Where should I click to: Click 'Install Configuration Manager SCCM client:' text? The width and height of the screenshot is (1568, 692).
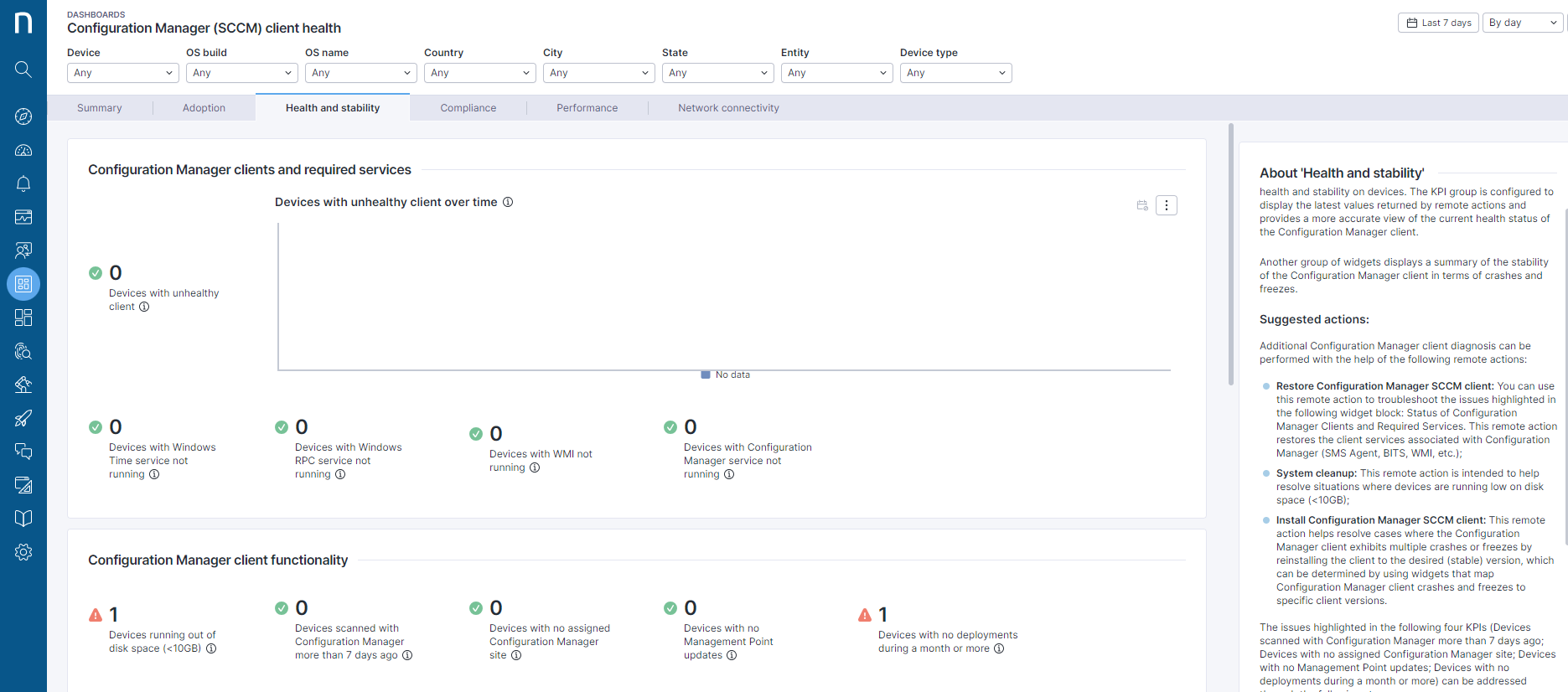(1381, 520)
